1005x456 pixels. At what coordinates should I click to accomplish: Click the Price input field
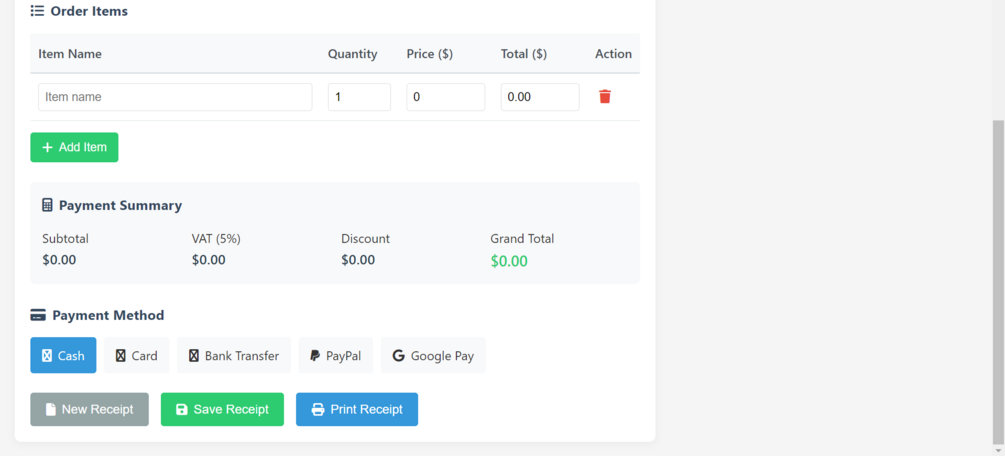(445, 97)
